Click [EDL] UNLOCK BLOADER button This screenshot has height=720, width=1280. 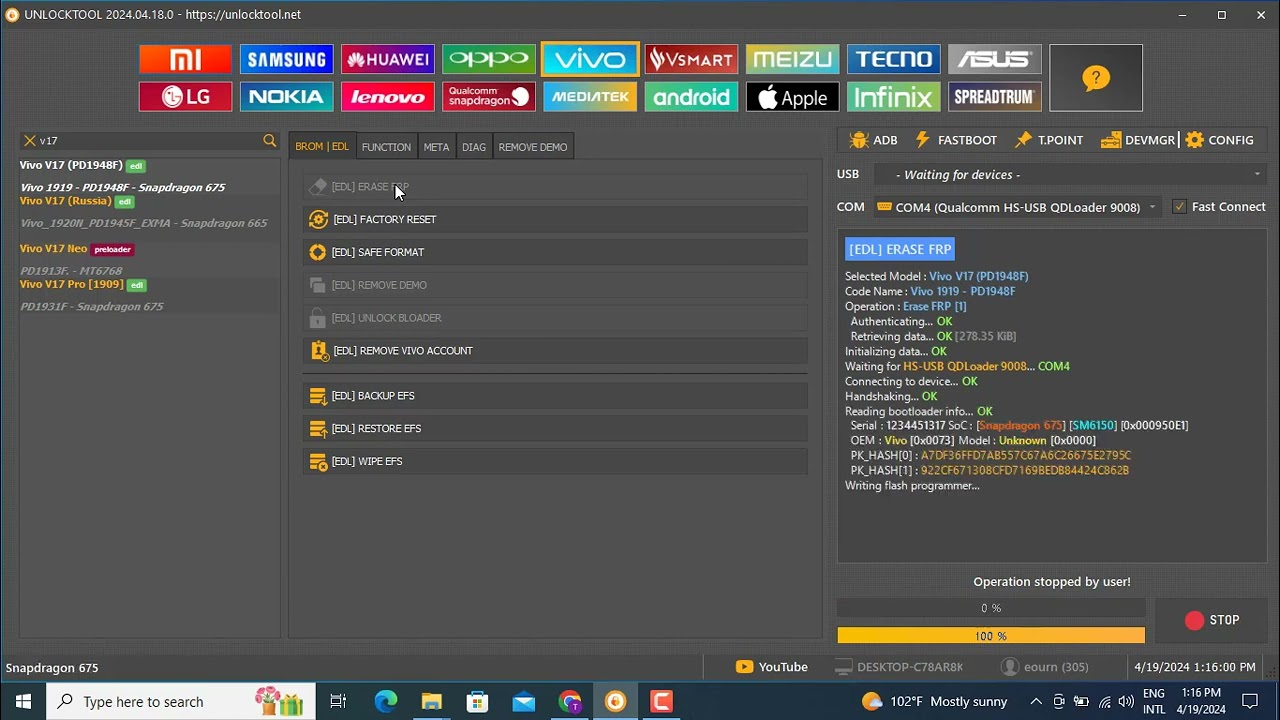point(555,318)
